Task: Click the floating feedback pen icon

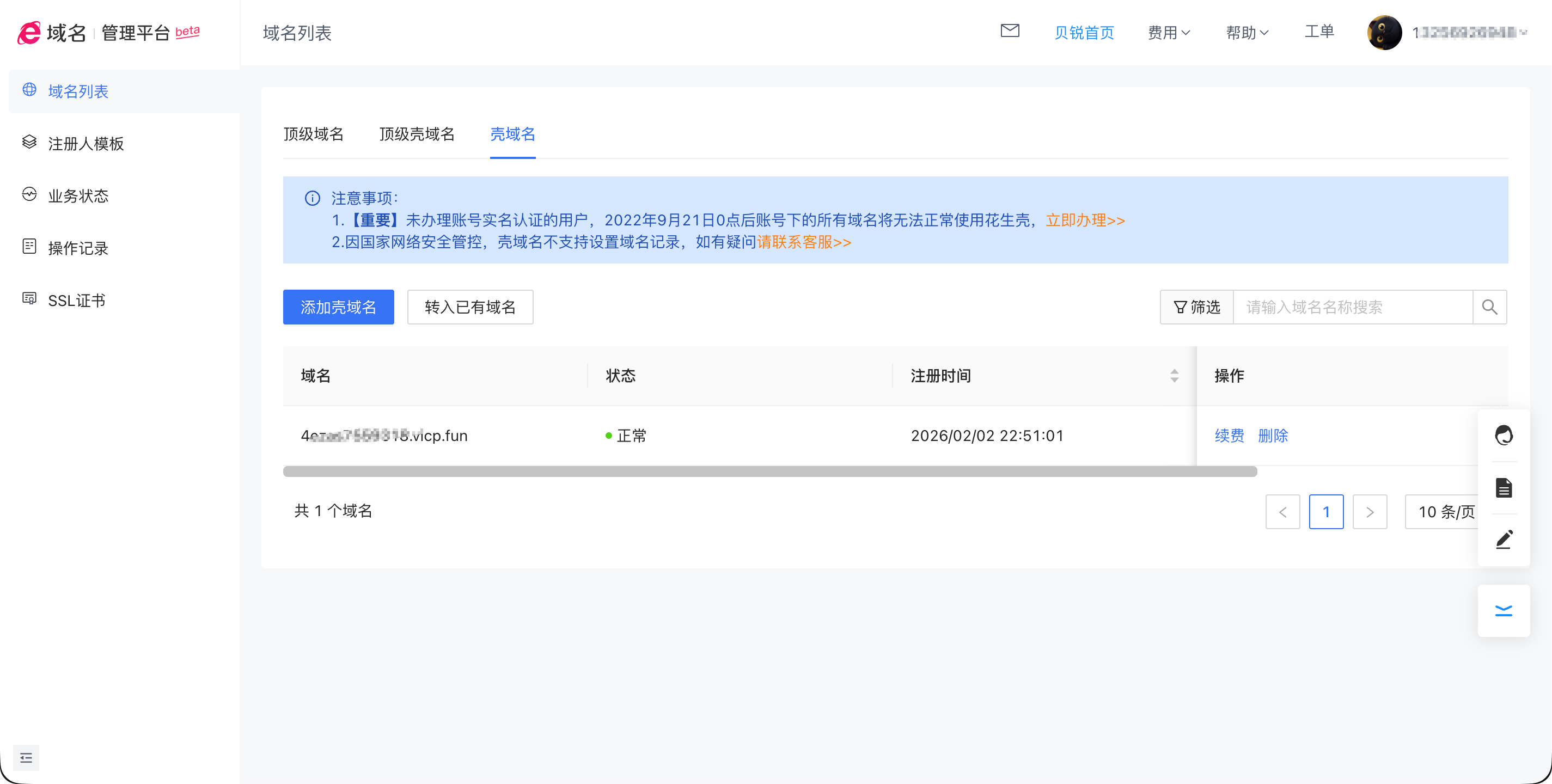Action: (1504, 538)
